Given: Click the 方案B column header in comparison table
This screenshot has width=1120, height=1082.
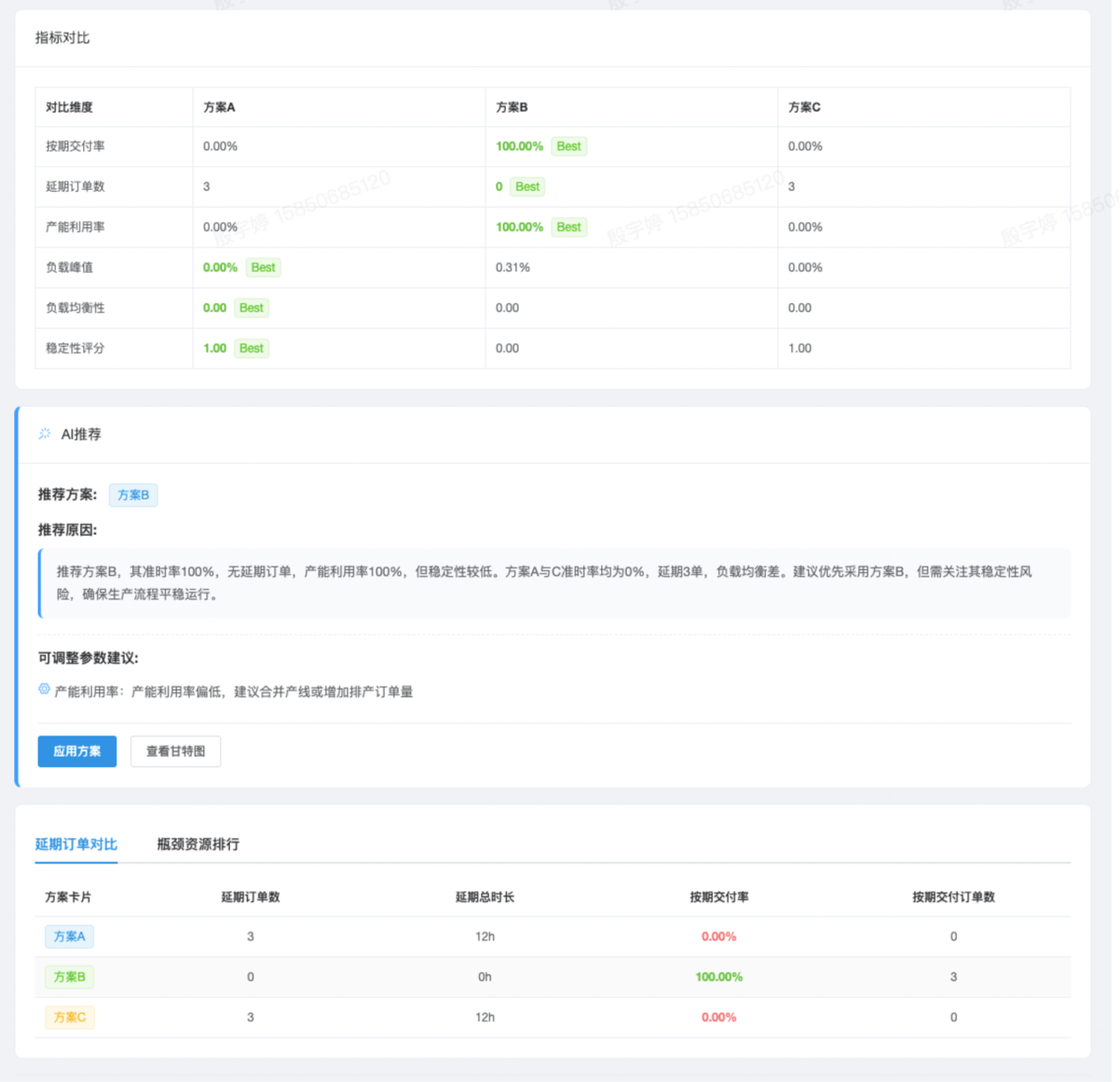Looking at the screenshot, I should pyautogui.click(x=512, y=107).
